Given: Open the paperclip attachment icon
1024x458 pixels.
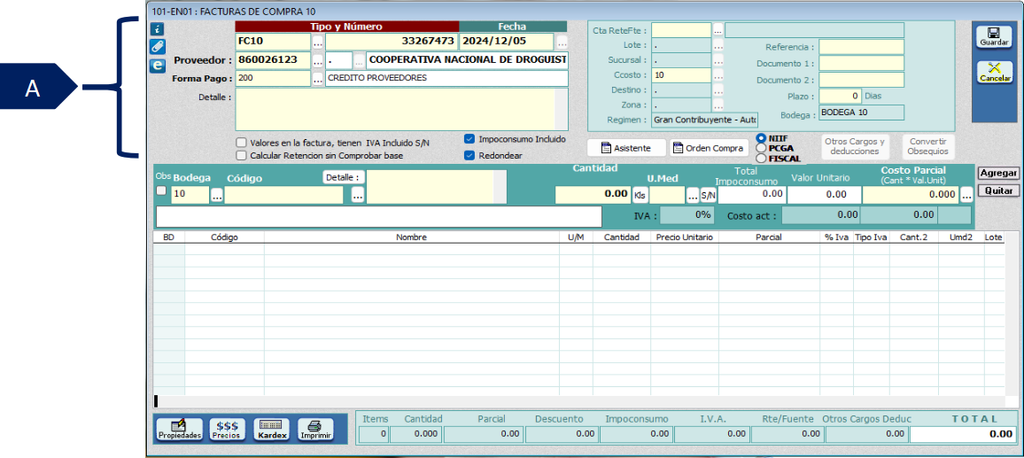Looking at the screenshot, I should (157, 46).
